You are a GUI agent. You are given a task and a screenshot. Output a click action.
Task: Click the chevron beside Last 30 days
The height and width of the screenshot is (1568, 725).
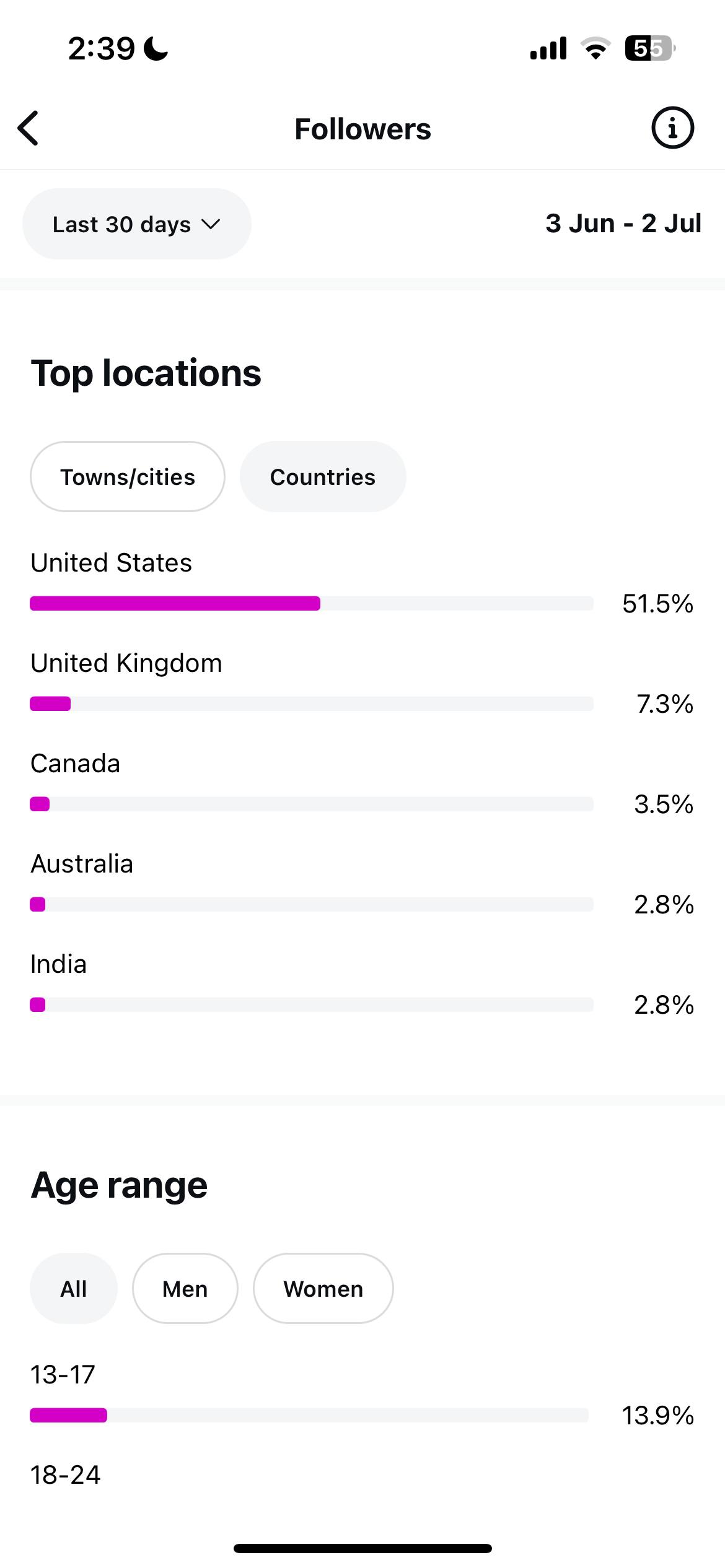pos(211,224)
